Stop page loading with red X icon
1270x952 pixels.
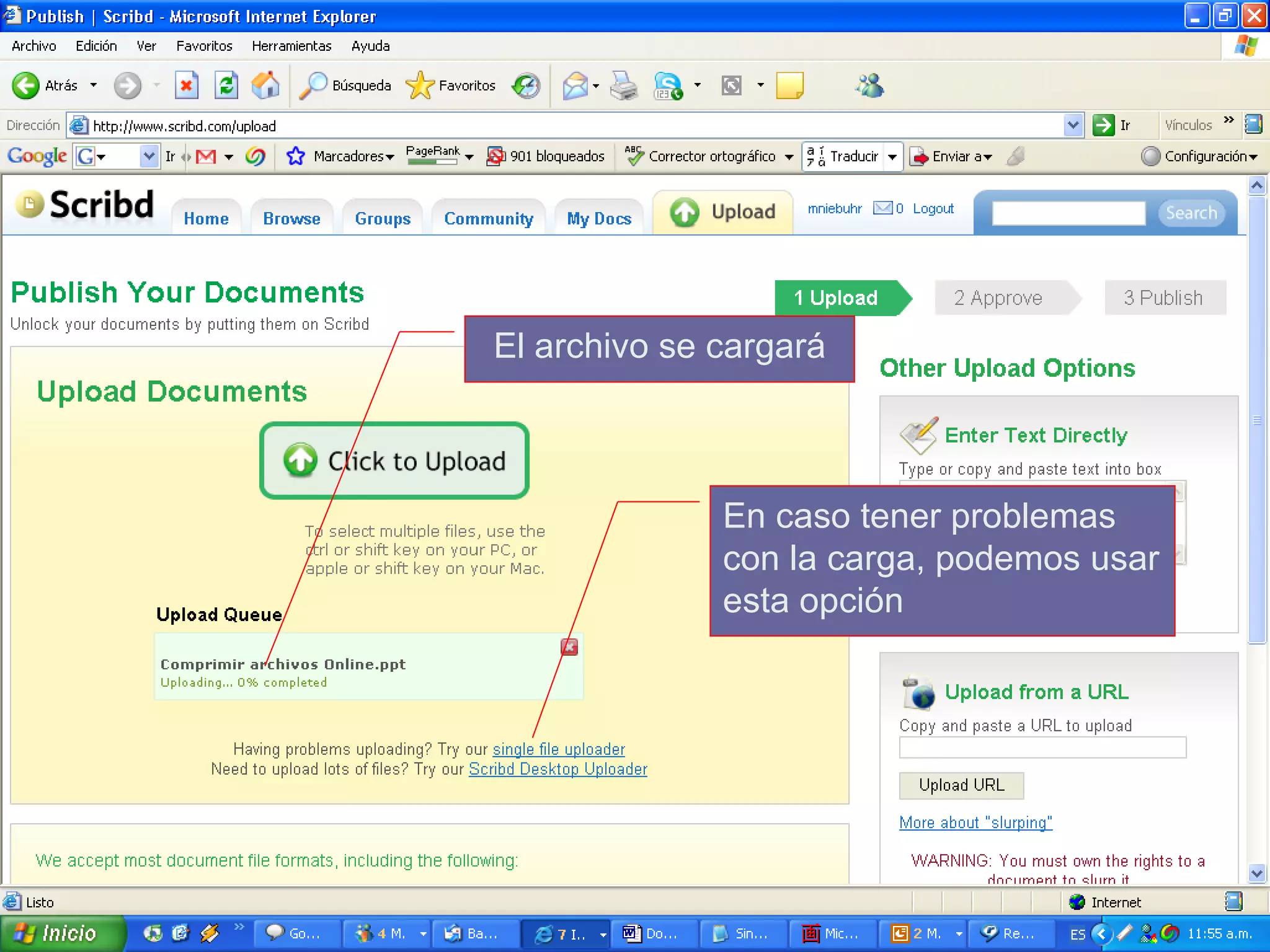coord(186,86)
